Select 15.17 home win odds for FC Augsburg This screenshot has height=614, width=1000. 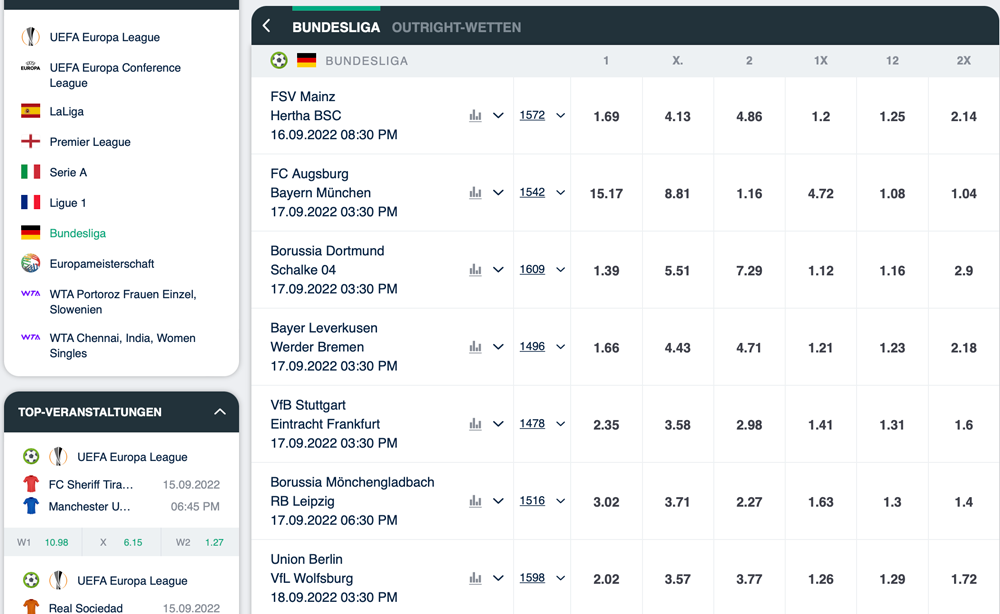(606, 193)
